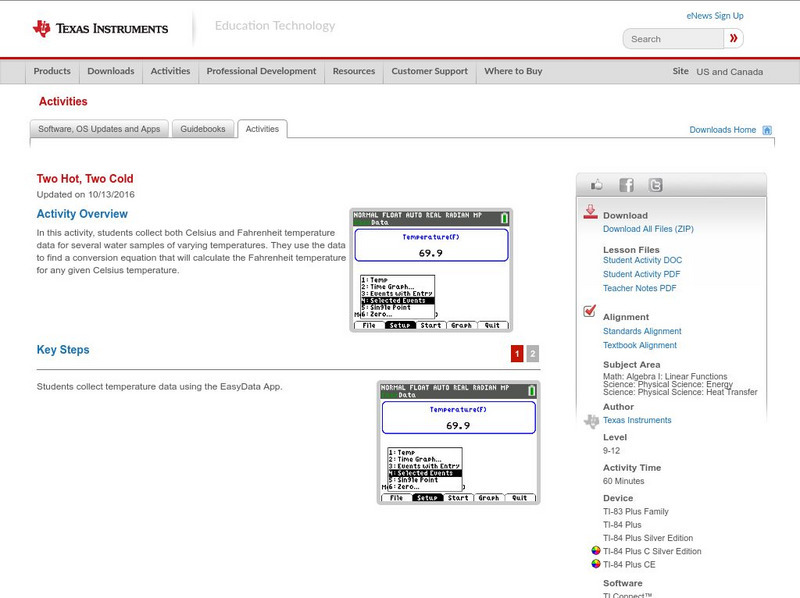This screenshot has width=800, height=598.
Task: Click the Texas Instruments logo
Action: [100, 29]
